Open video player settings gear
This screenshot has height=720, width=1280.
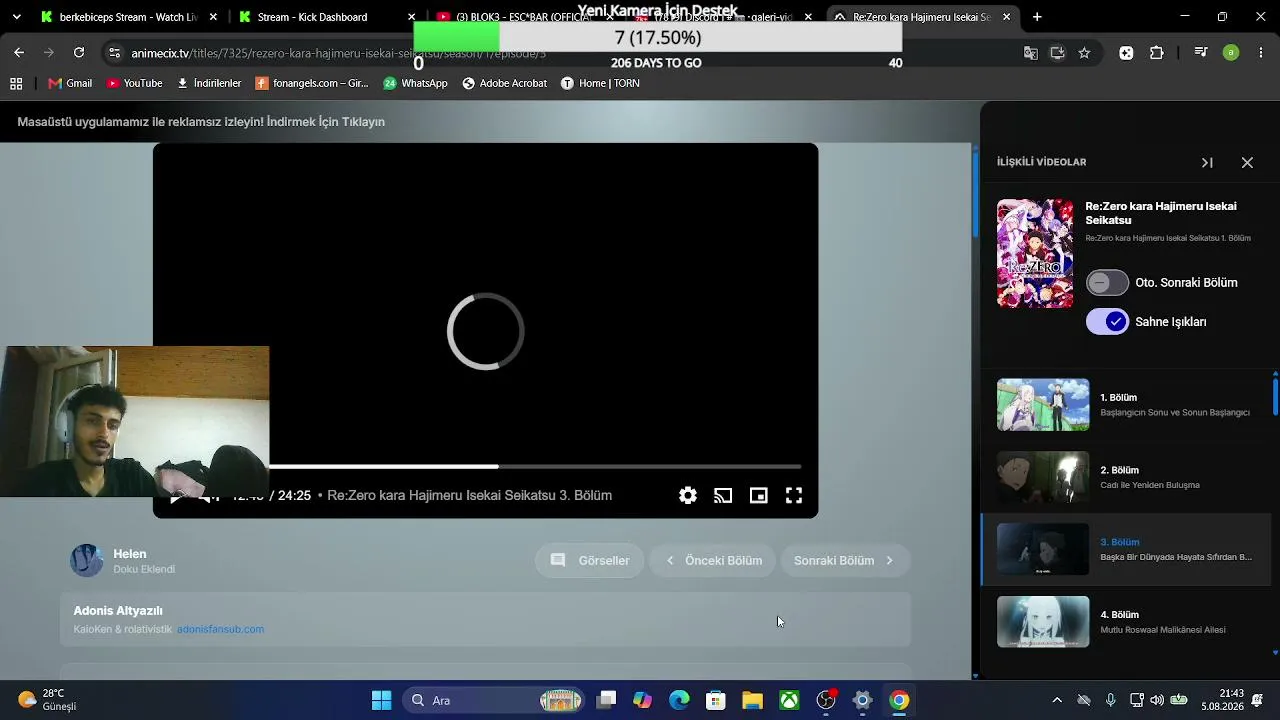[688, 495]
